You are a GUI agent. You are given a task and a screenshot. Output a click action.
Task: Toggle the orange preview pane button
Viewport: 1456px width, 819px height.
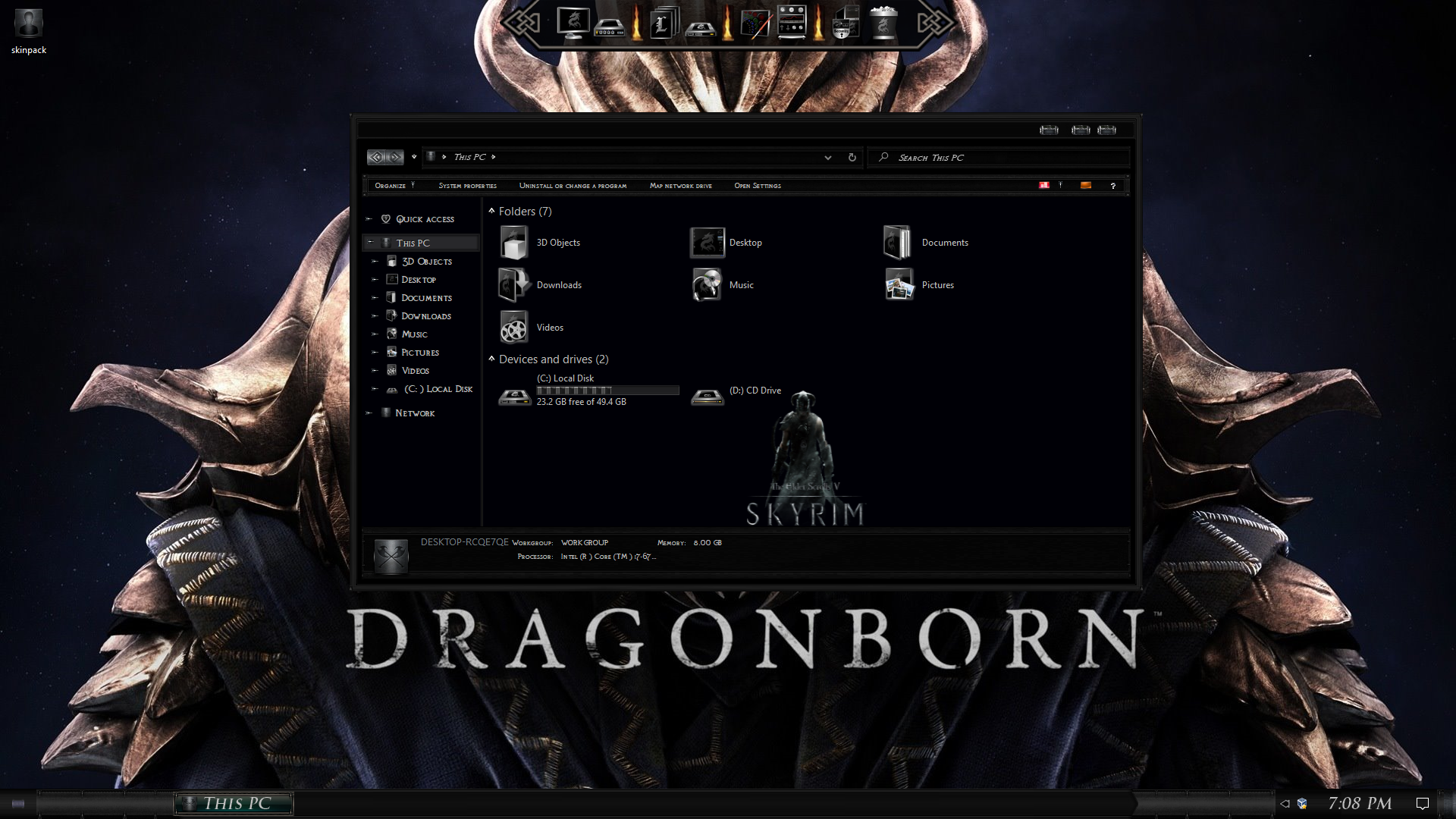1085,186
